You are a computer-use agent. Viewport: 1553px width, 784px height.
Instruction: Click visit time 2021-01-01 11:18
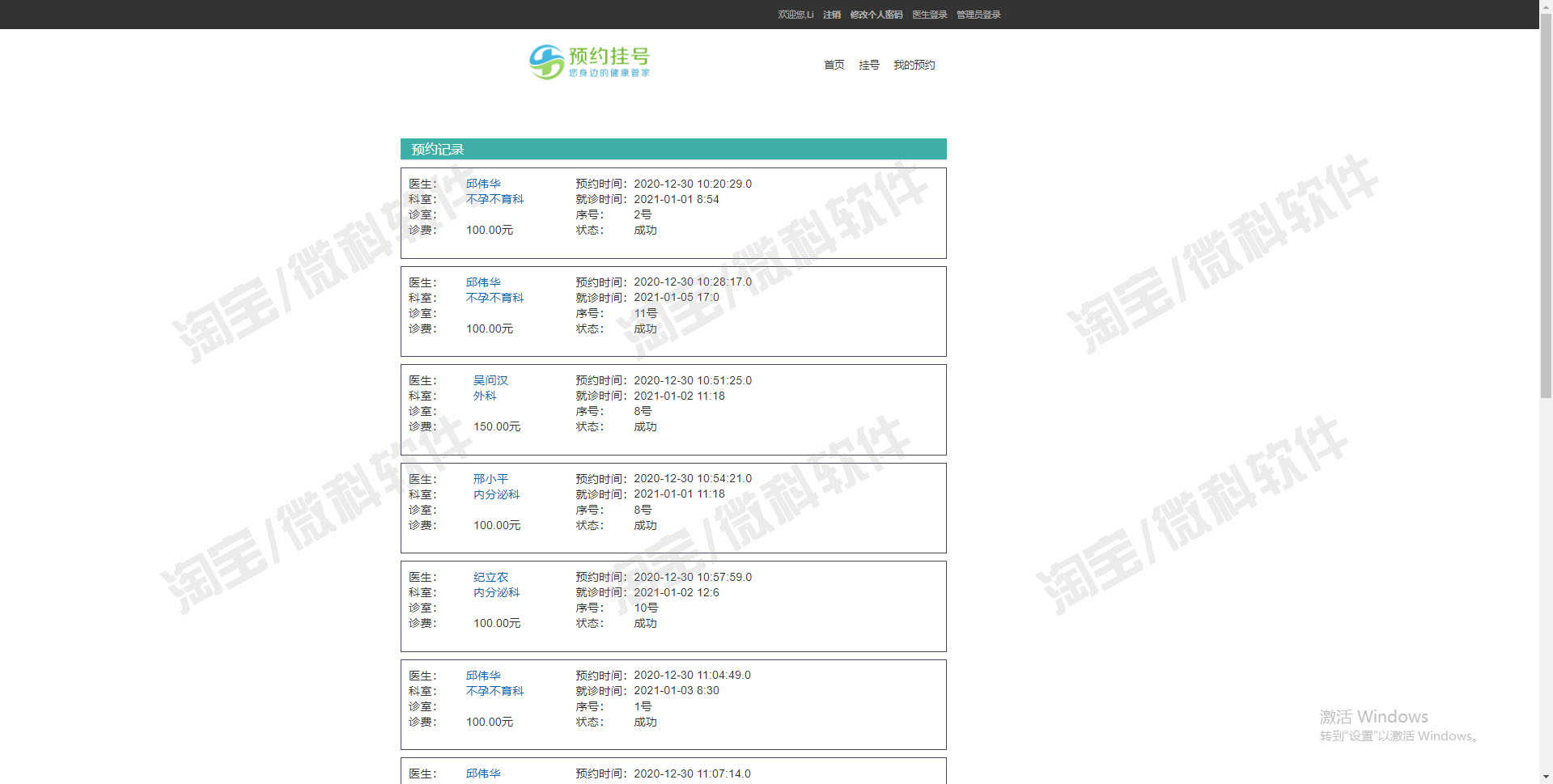click(679, 494)
